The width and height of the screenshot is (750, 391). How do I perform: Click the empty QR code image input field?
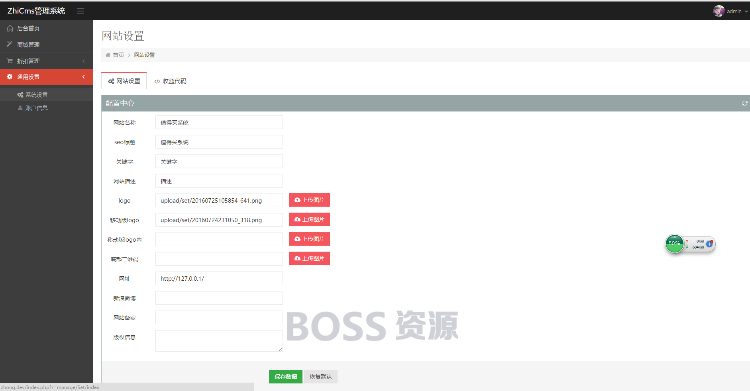(219, 258)
